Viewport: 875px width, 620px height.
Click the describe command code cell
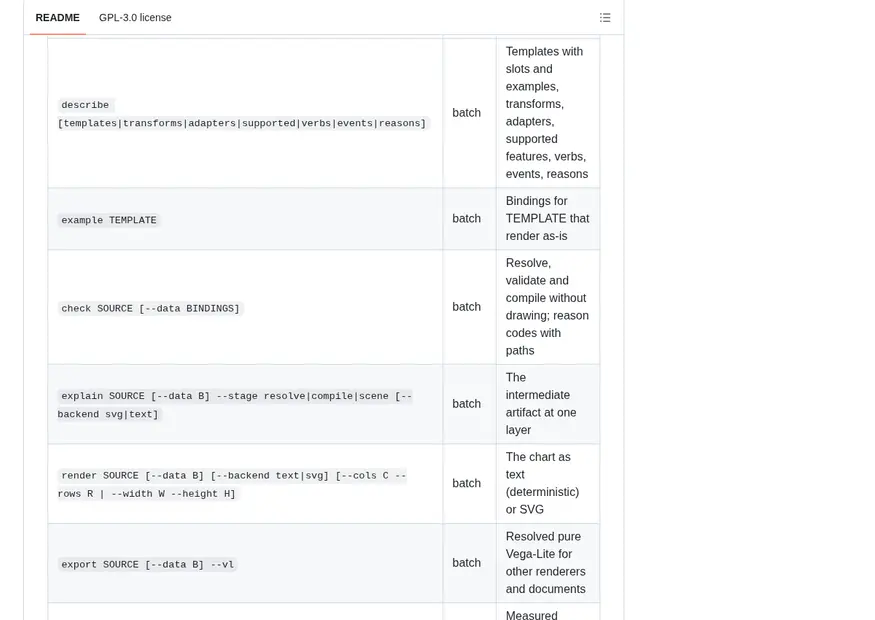242,114
